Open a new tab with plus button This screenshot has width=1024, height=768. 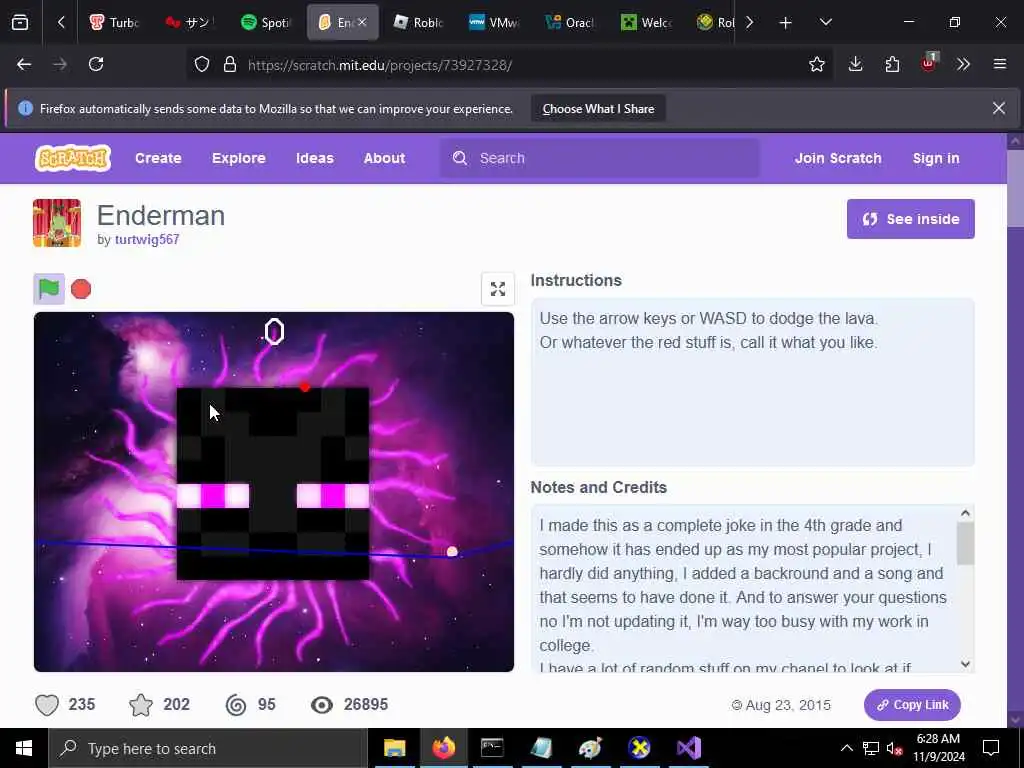786,23
